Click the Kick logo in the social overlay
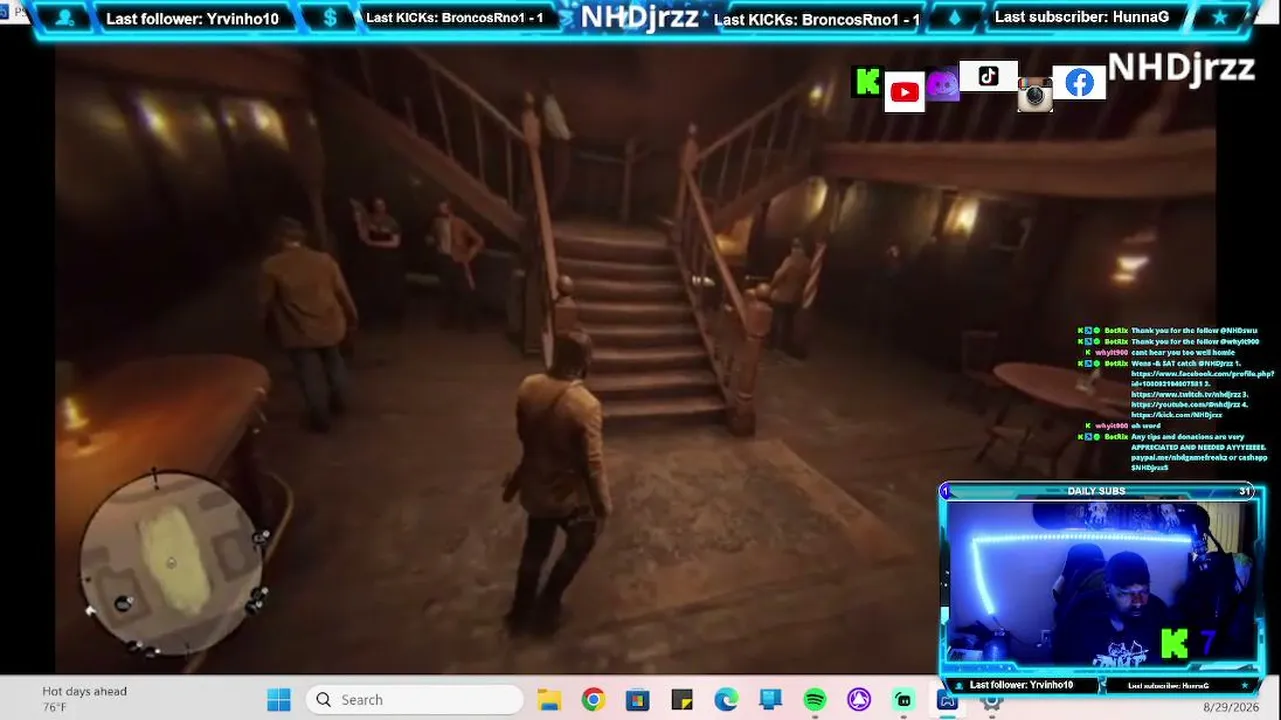1281x720 pixels. 866,82
